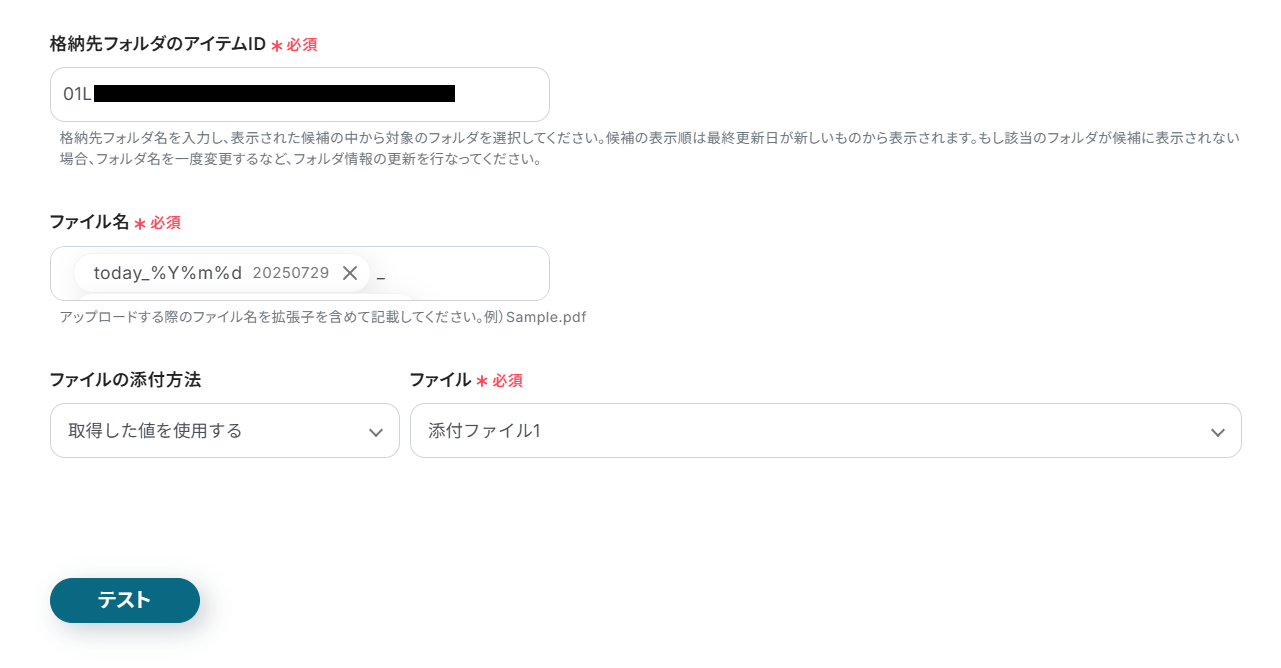This screenshot has height=668, width=1281.
Task: Click the 必須 marker beside ファイル label
Action: pos(507,381)
